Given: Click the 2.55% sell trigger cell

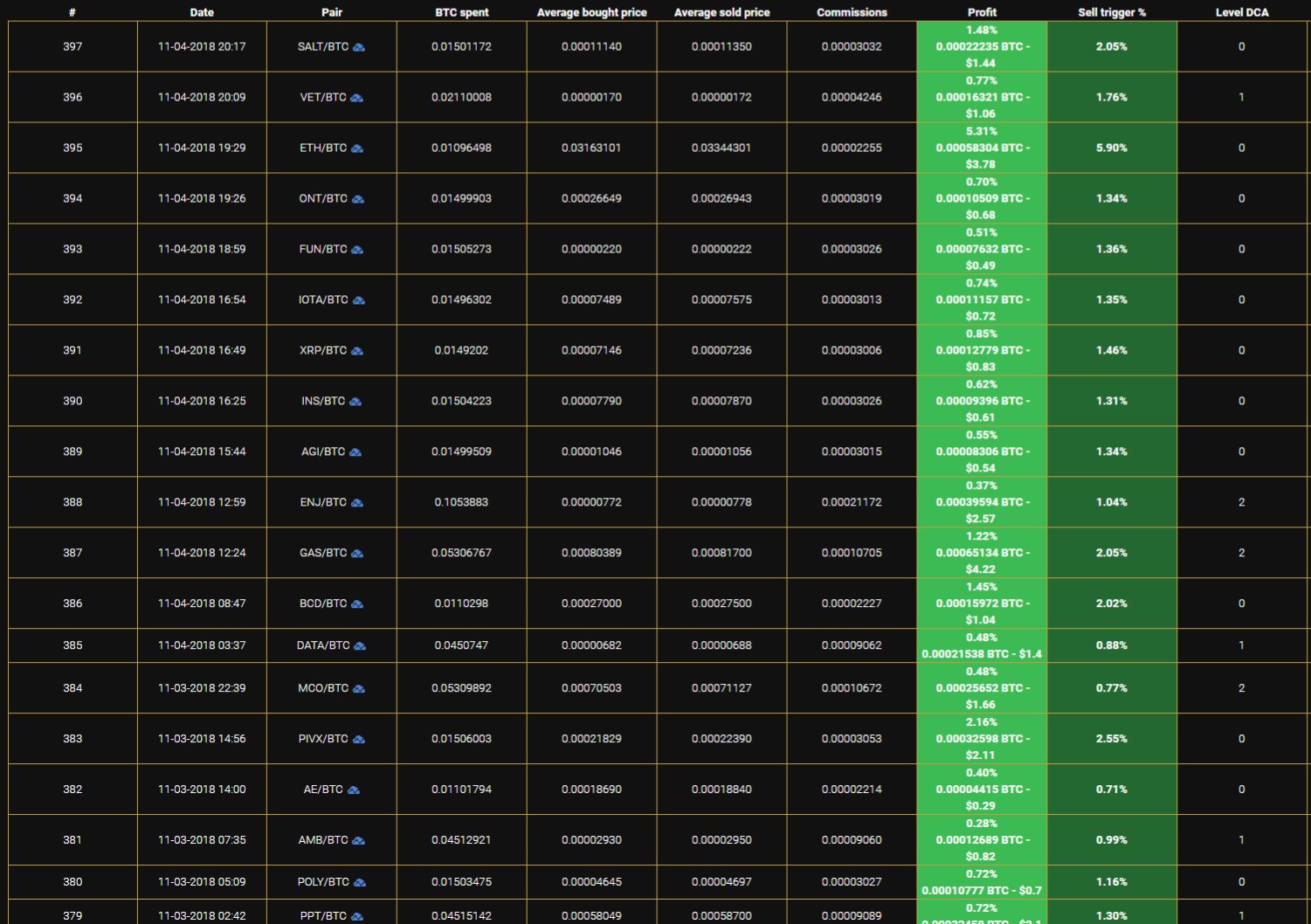Looking at the screenshot, I should point(1112,739).
